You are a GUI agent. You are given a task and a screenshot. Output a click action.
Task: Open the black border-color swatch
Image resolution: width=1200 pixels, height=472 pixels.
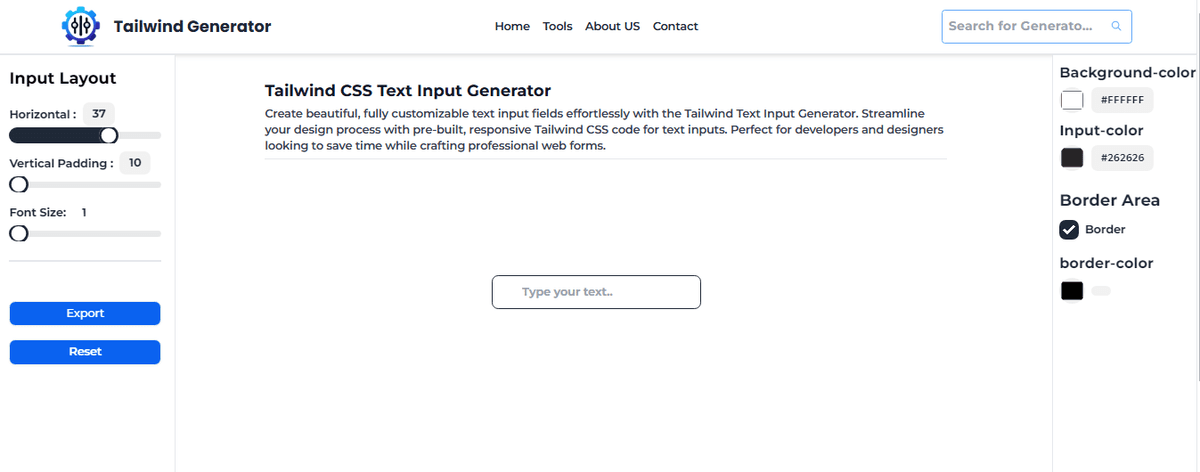click(x=1072, y=291)
